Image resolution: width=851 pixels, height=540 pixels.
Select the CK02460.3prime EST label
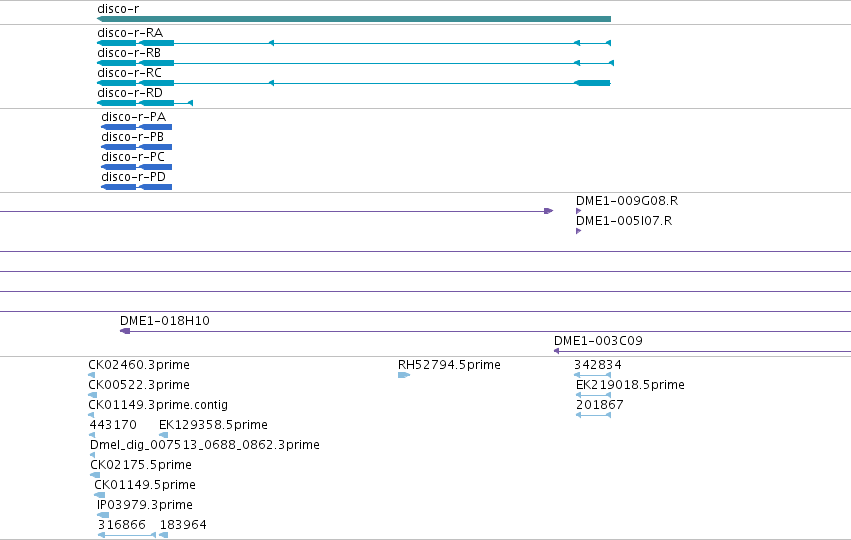139,365
